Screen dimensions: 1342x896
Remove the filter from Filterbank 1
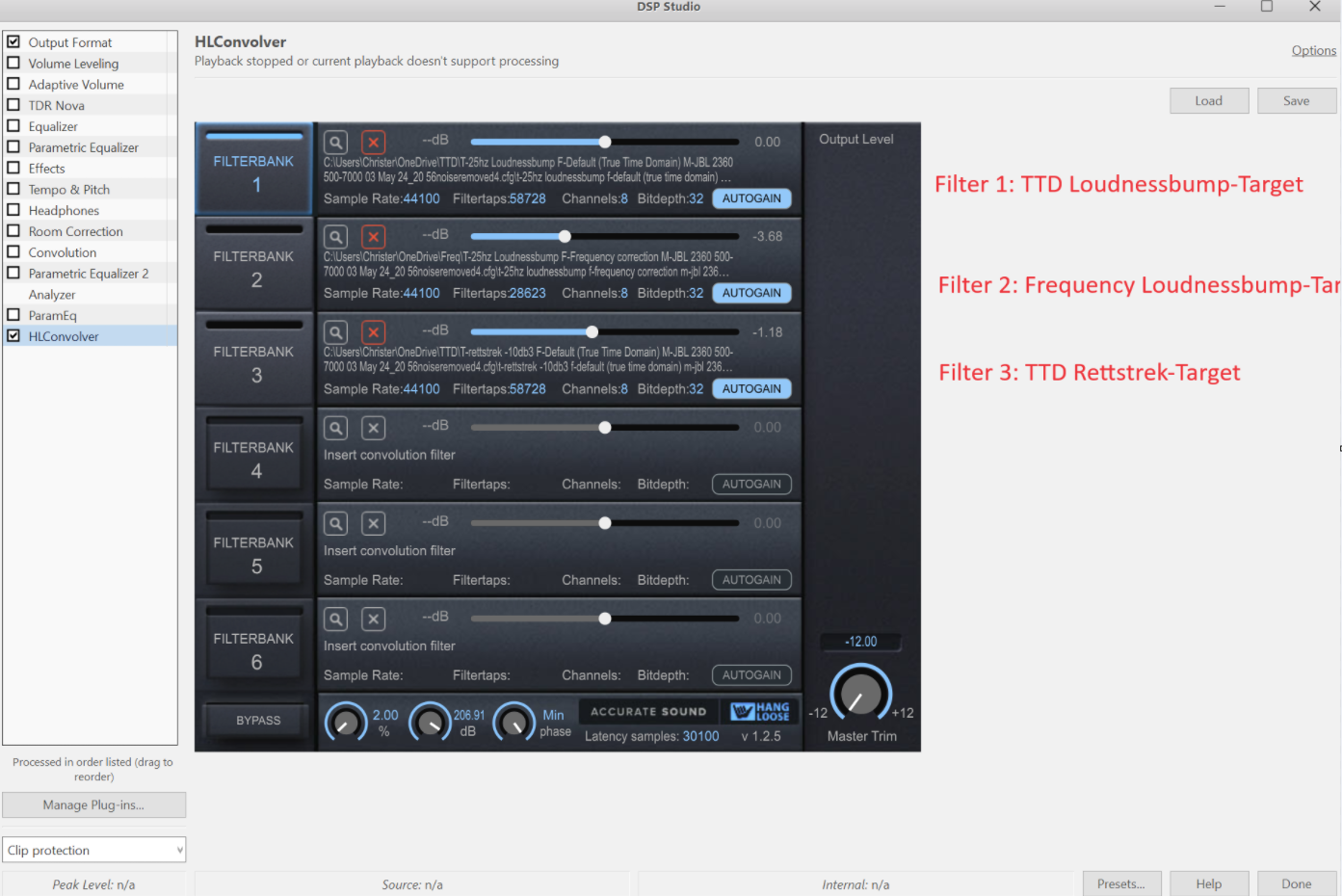(x=373, y=143)
